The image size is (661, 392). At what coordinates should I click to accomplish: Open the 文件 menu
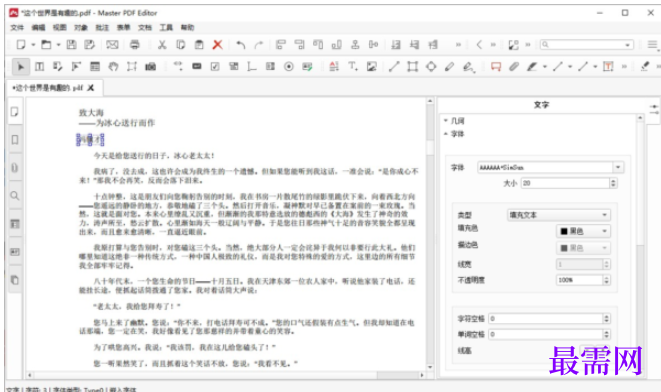click(17, 27)
